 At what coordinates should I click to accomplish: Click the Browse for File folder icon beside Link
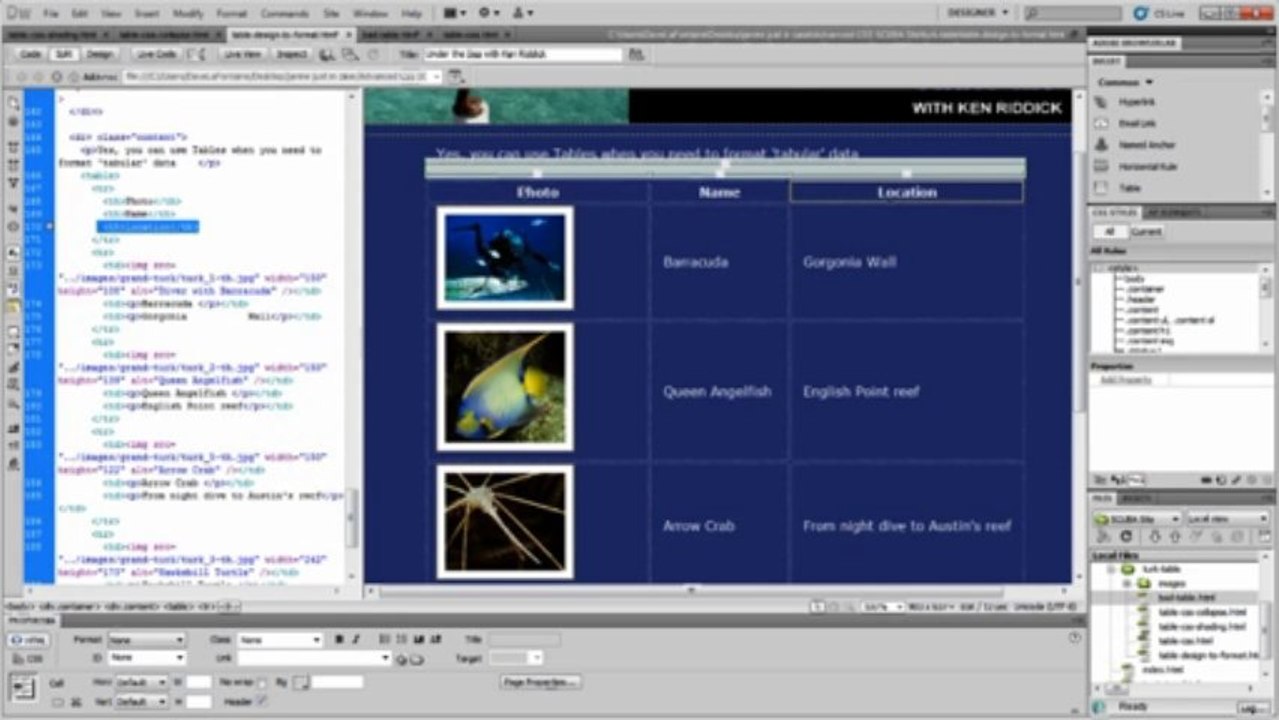click(416, 659)
